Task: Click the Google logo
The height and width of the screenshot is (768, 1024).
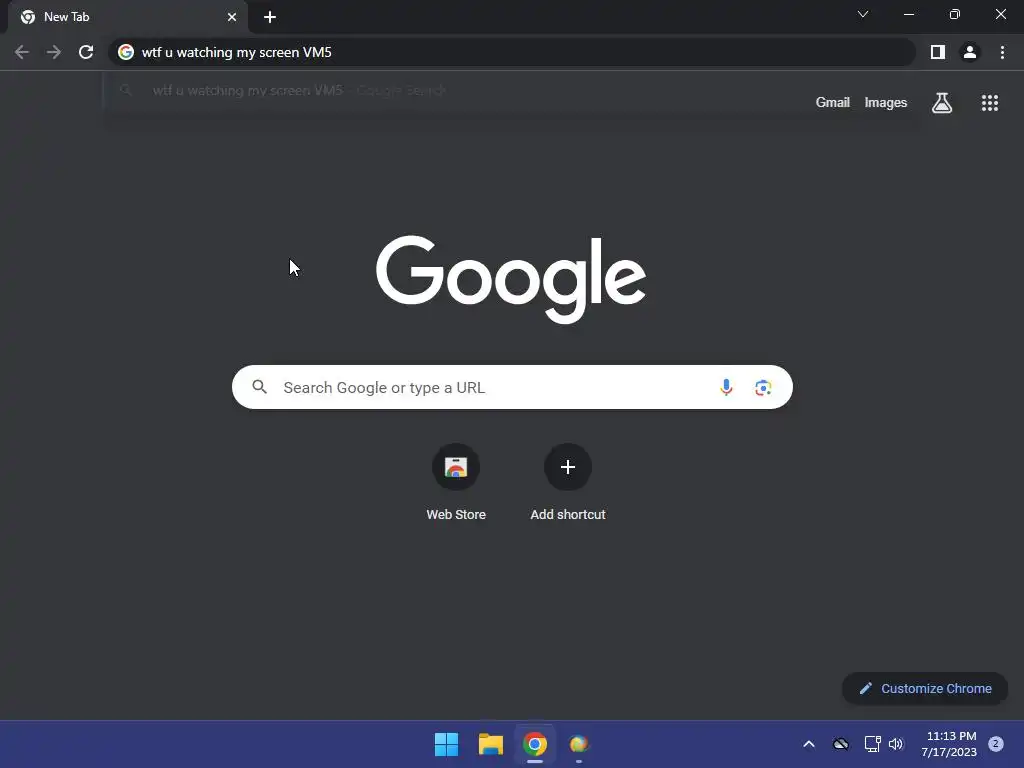Action: coord(511,280)
